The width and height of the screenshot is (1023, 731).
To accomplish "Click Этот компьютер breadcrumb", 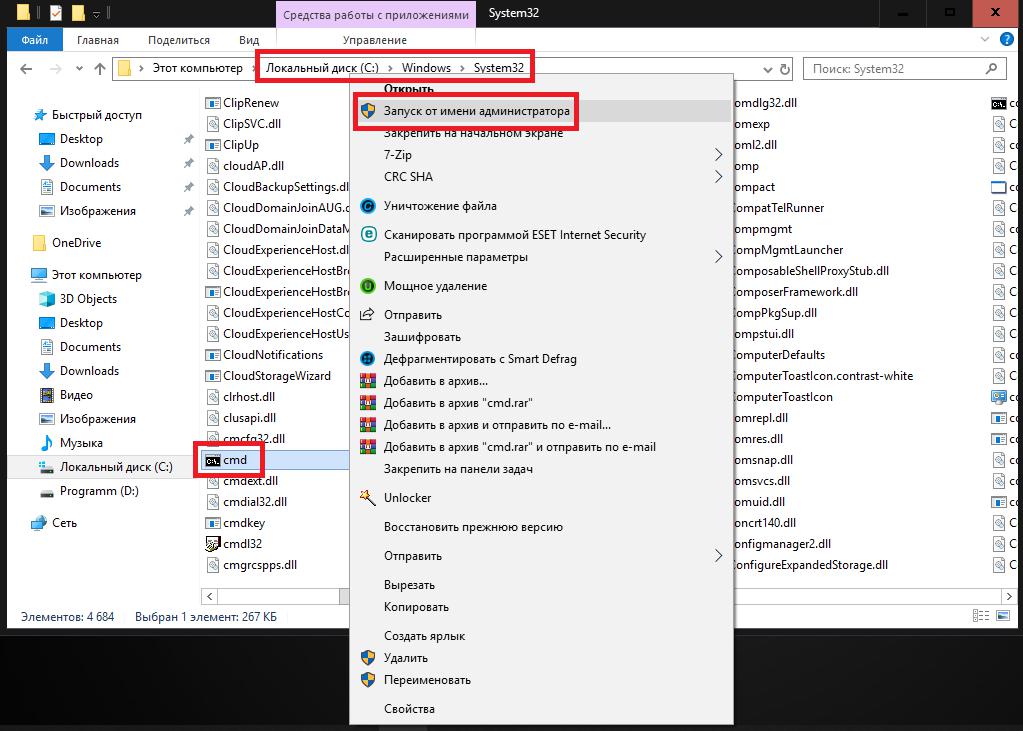I will [x=197, y=68].
